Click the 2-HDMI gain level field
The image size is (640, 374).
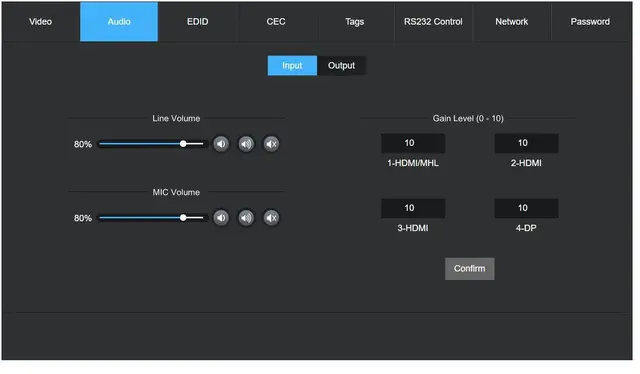(527, 143)
